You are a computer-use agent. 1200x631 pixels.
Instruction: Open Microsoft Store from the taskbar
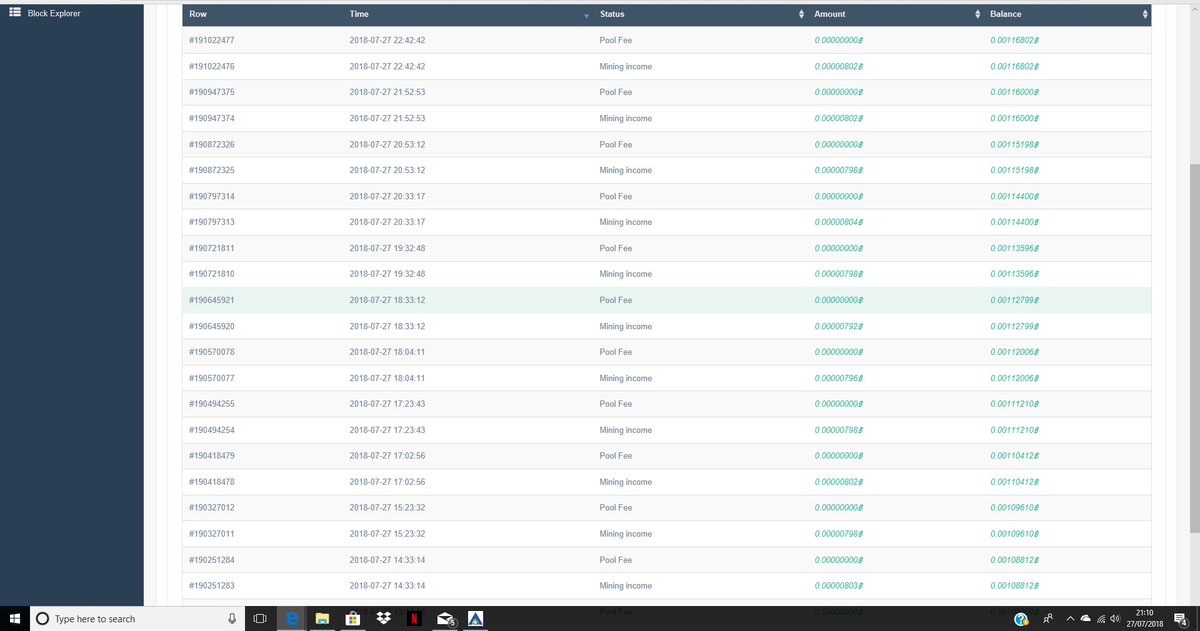point(353,619)
